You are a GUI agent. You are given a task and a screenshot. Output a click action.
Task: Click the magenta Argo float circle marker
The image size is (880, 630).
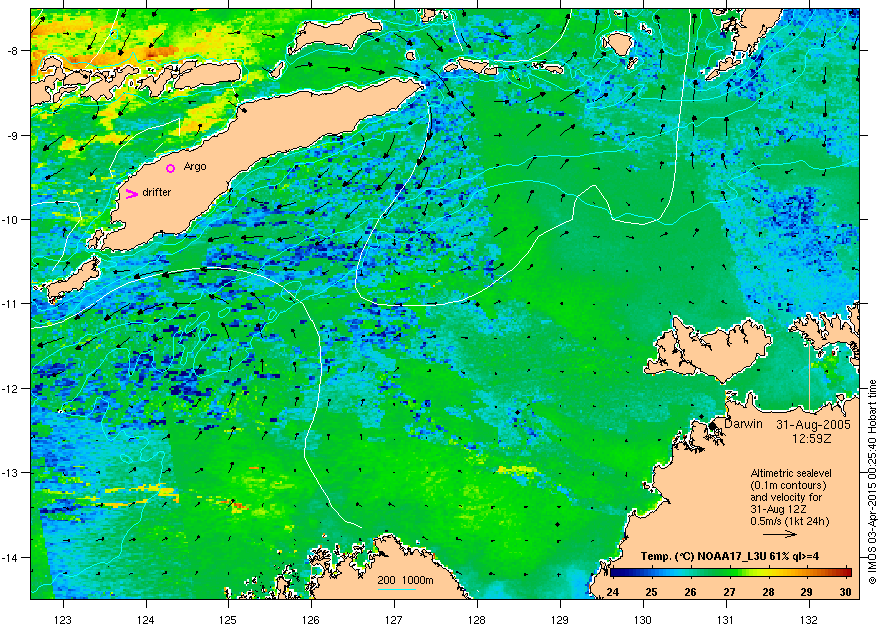tap(171, 168)
